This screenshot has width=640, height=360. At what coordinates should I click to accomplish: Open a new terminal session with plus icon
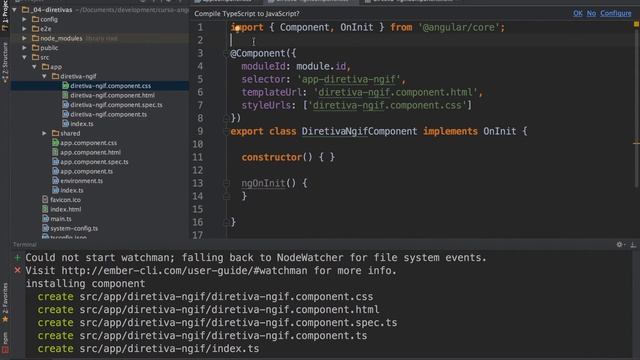tap(17, 258)
